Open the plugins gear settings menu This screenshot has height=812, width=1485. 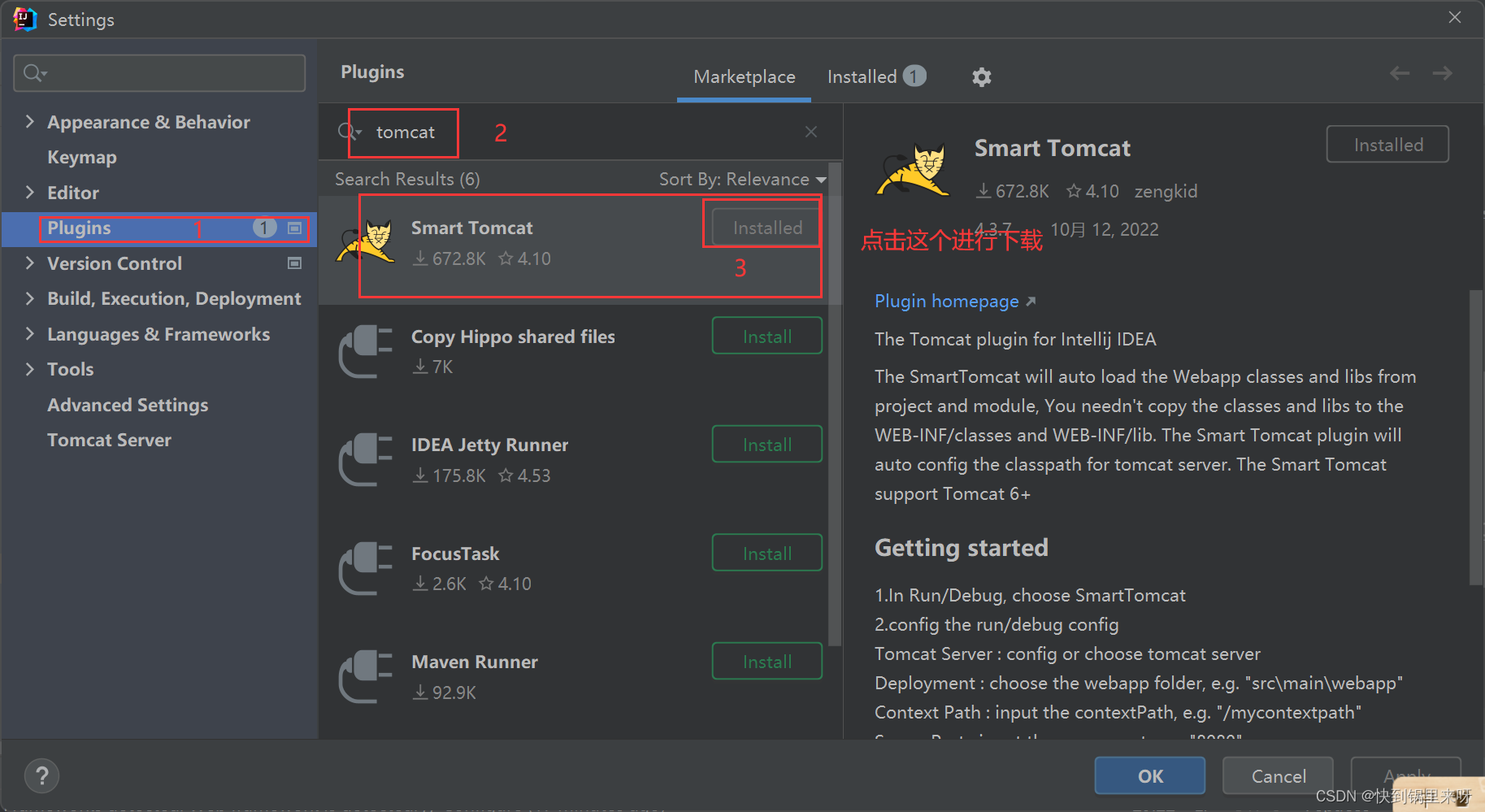coord(981,77)
